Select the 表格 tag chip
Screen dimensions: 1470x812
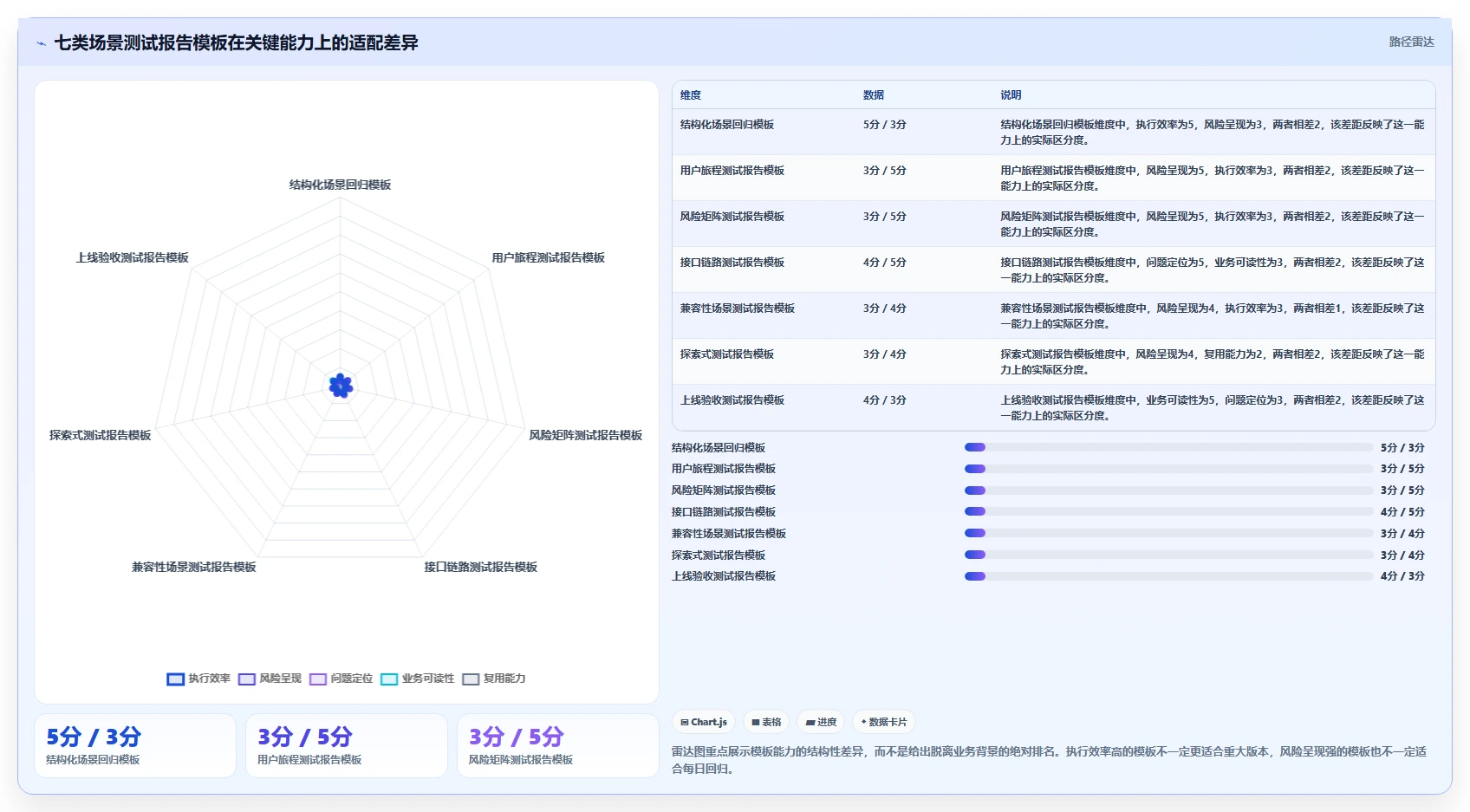coord(766,722)
